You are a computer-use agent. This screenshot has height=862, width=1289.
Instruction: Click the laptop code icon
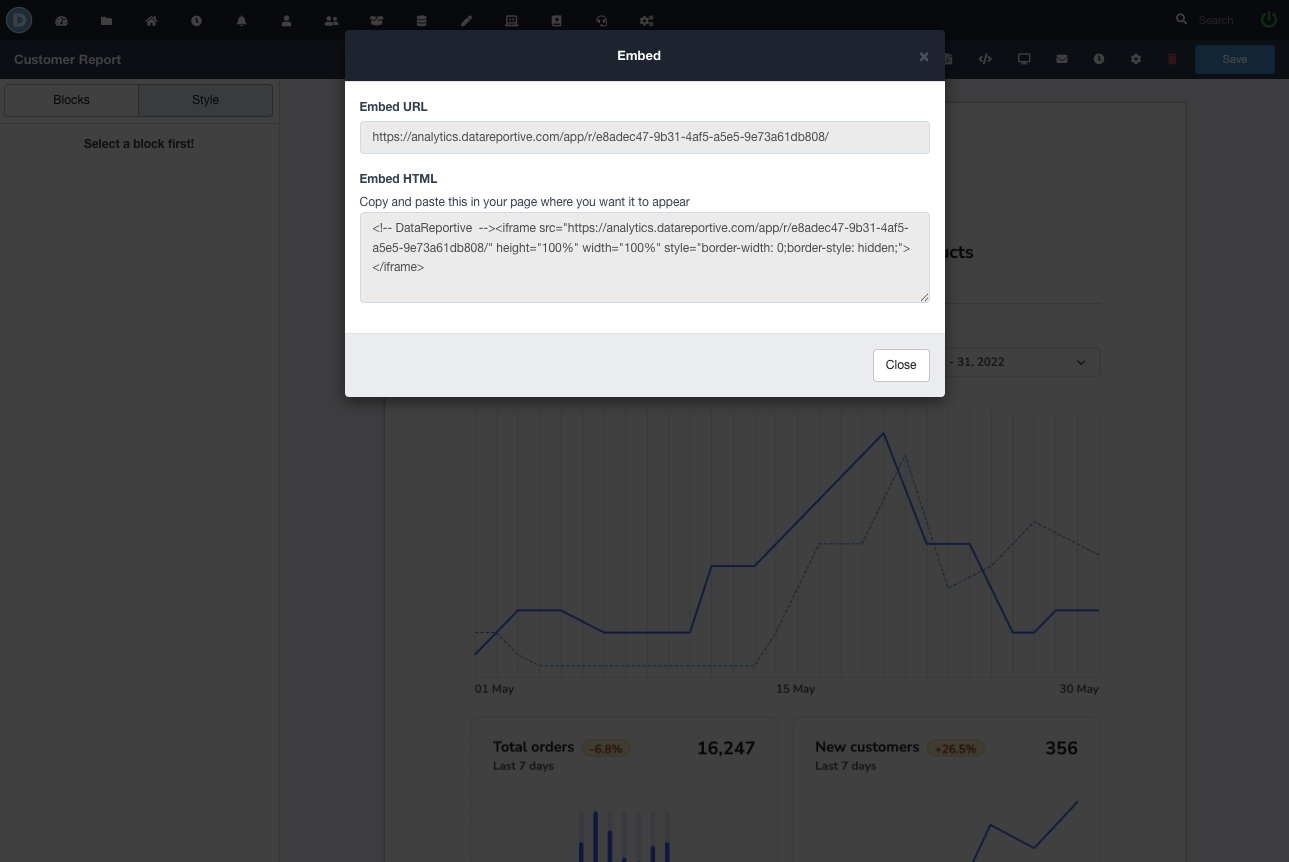coord(511,20)
